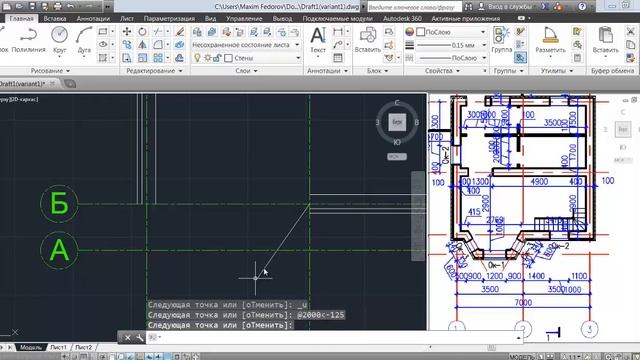640x360 pixels.
Task: Click the Save icon in quick access toolbar
Action: (x=32, y=6)
